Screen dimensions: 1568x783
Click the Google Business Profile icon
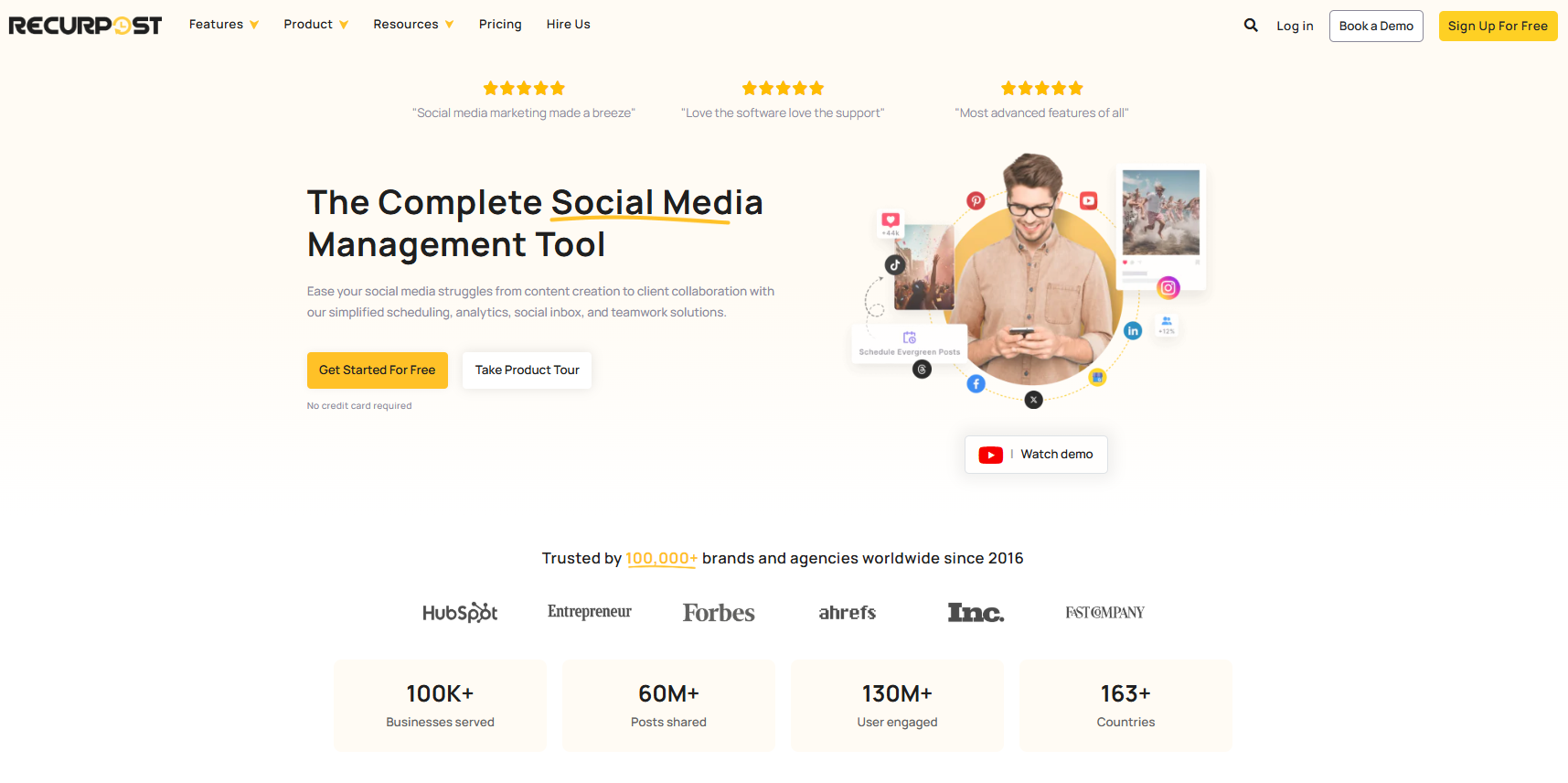pyautogui.click(x=1097, y=377)
